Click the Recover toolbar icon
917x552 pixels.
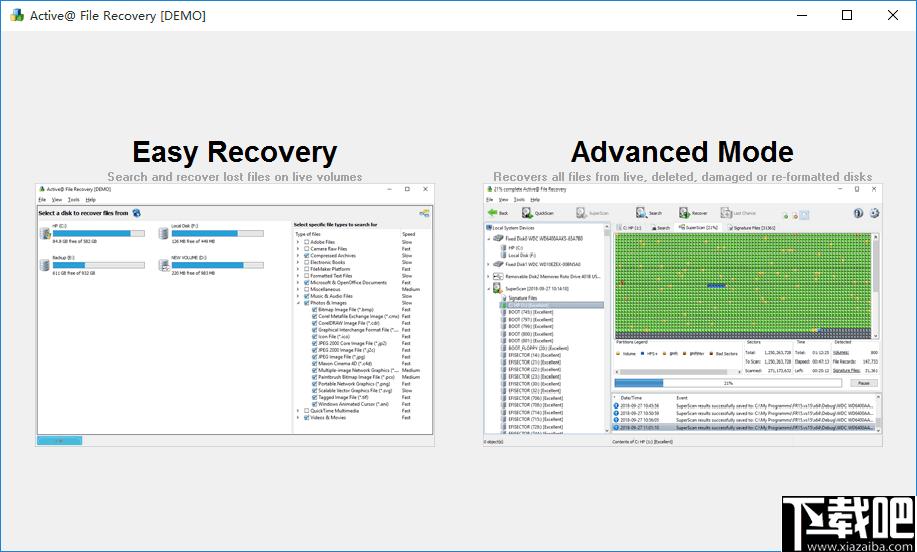pyautogui.click(x=685, y=213)
